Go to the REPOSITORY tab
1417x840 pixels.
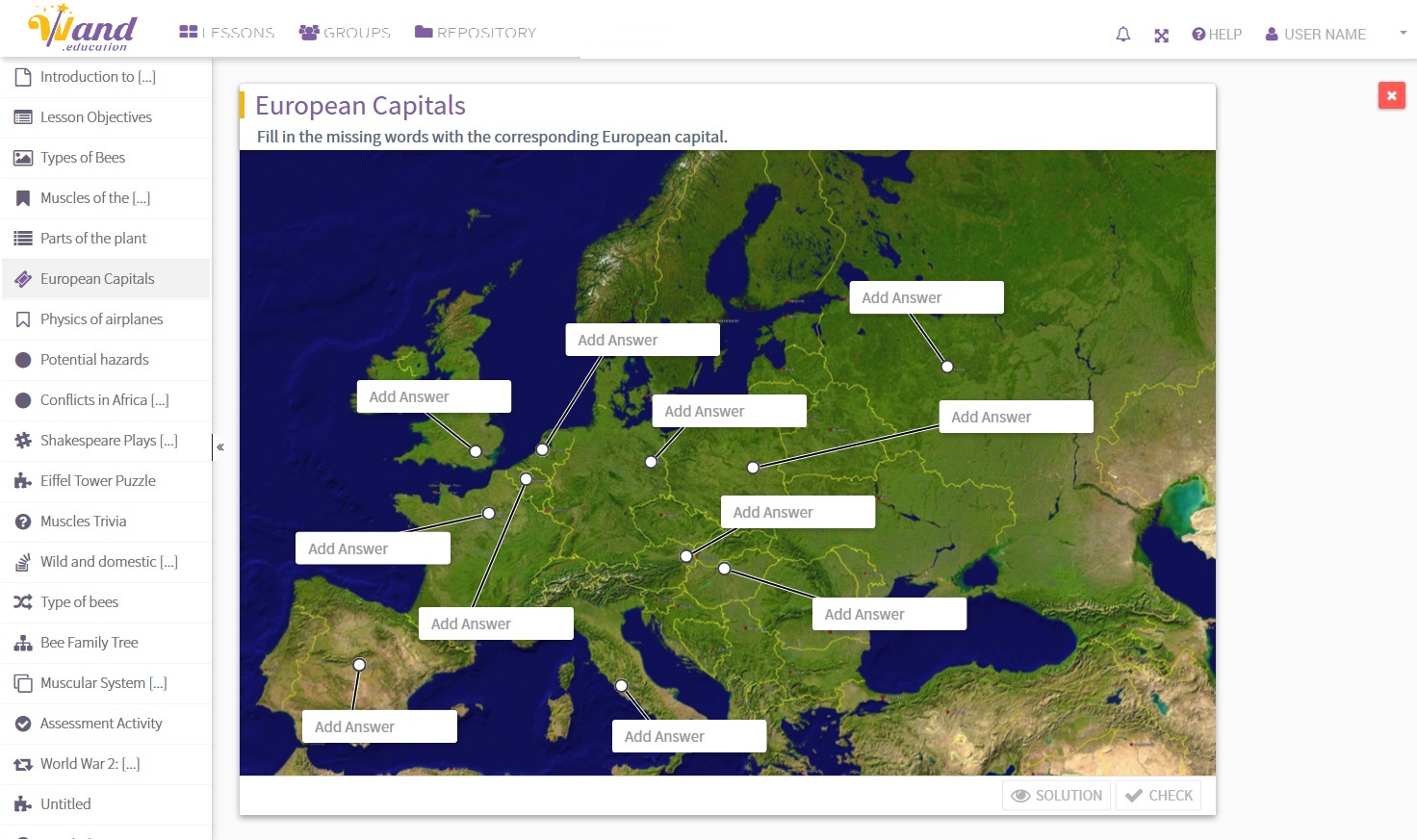476,33
